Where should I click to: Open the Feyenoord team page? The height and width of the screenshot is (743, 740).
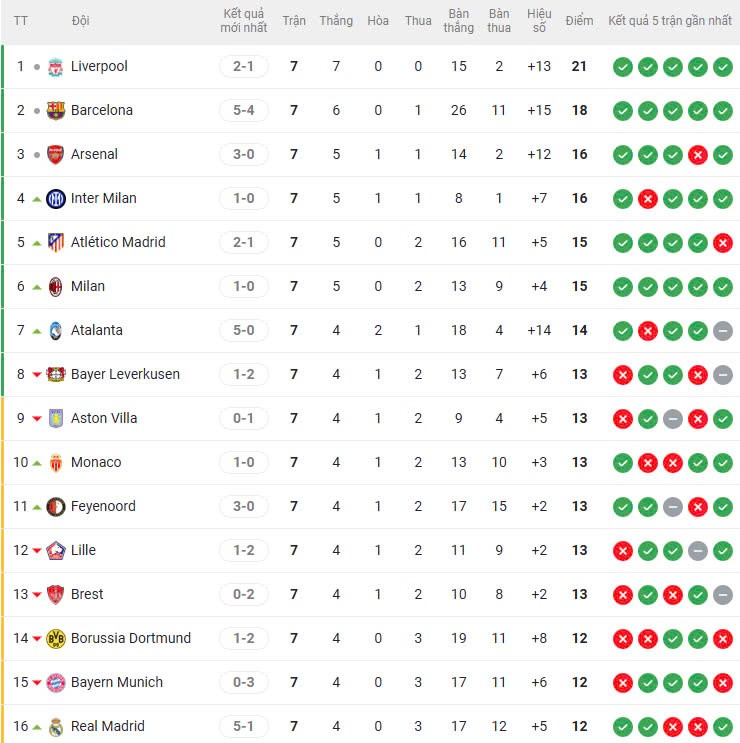(103, 506)
